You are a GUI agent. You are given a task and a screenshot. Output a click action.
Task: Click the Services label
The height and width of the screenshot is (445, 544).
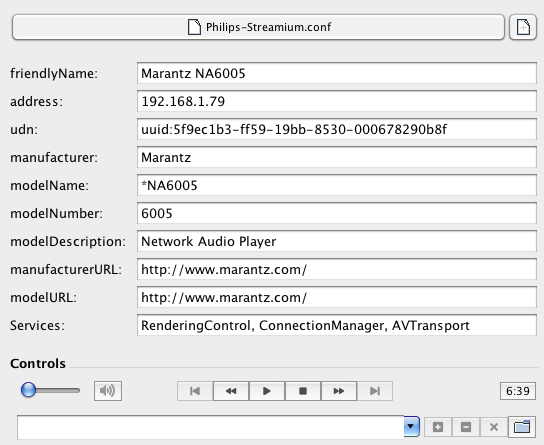[37, 325]
